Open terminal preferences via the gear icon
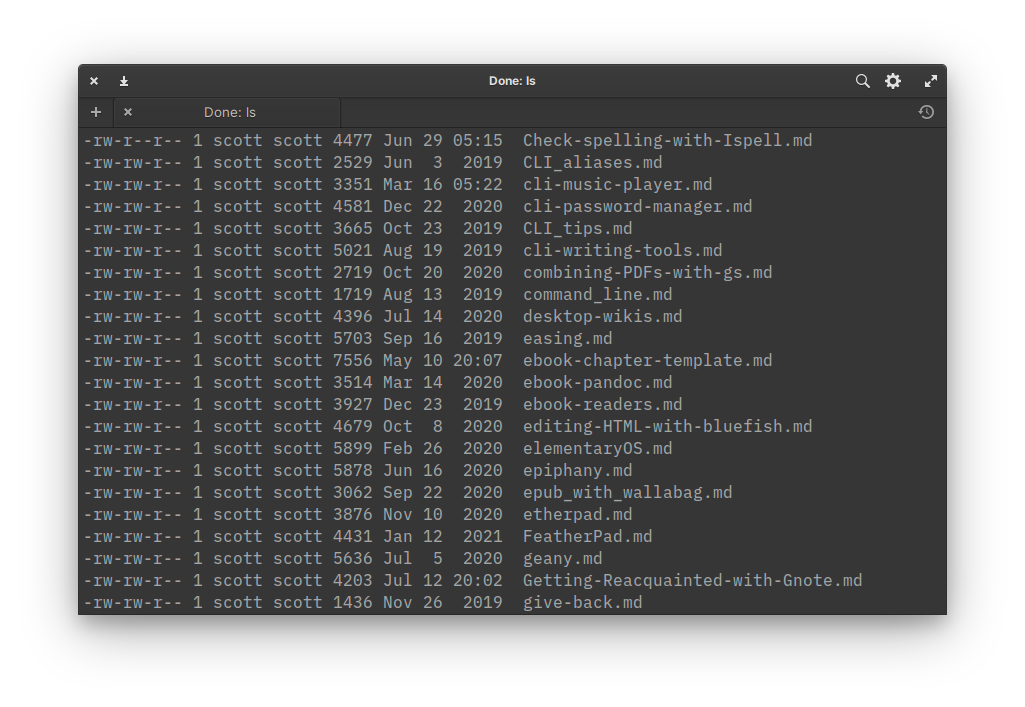 892,81
